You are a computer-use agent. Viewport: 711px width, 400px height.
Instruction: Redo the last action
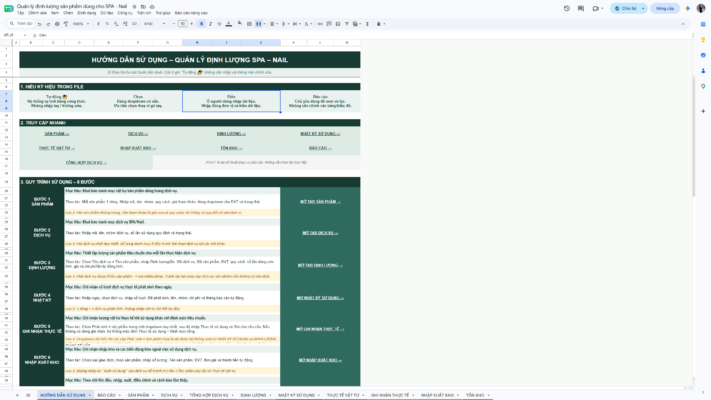[48, 24]
